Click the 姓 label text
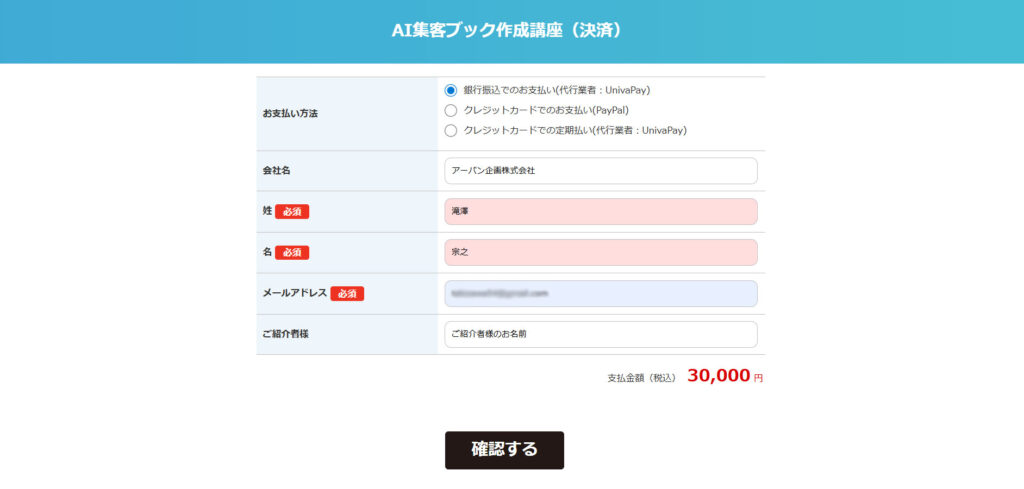This screenshot has height=489, width=1024. click(267, 212)
